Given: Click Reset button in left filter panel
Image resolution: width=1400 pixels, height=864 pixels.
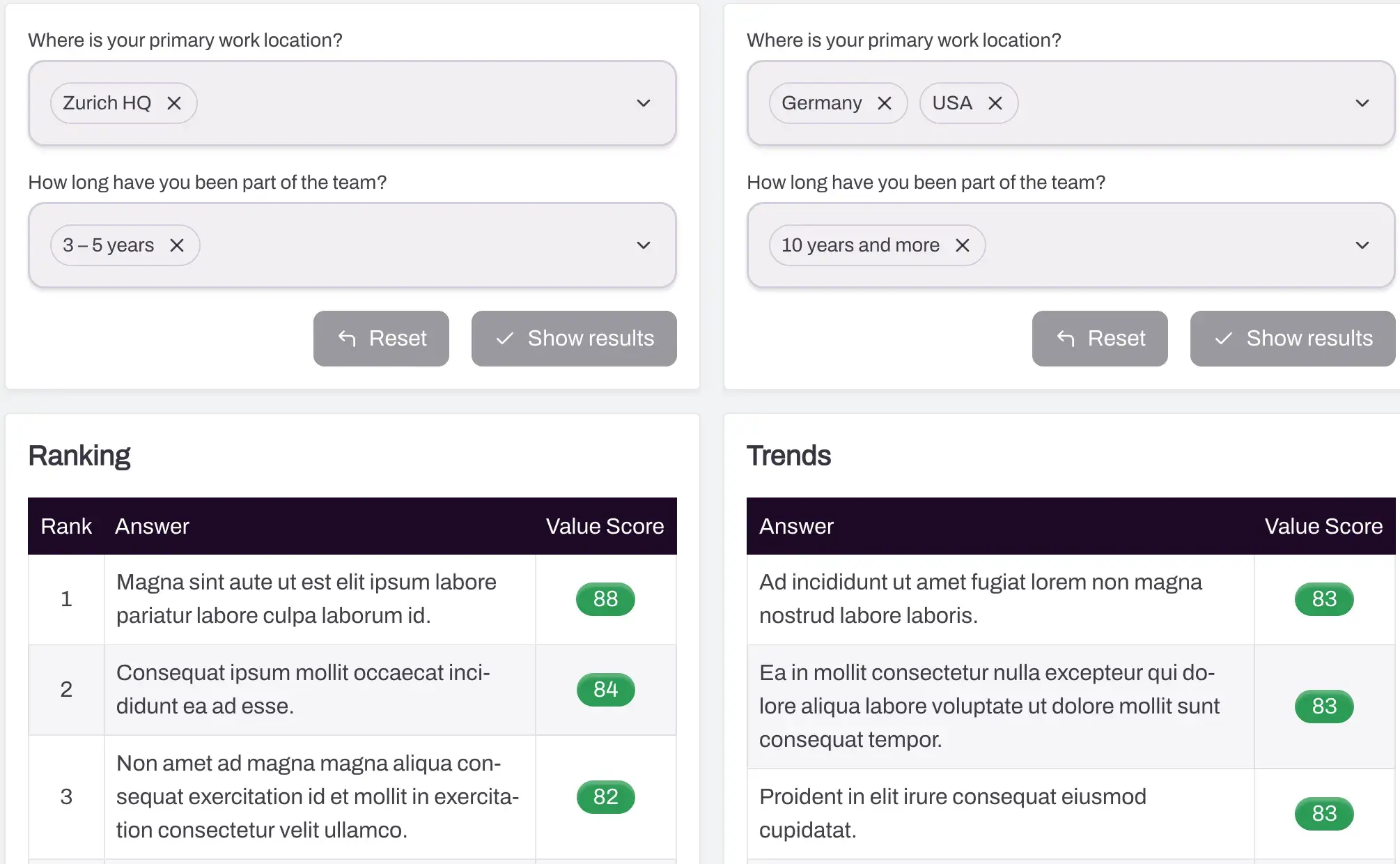Looking at the screenshot, I should tap(381, 339).
